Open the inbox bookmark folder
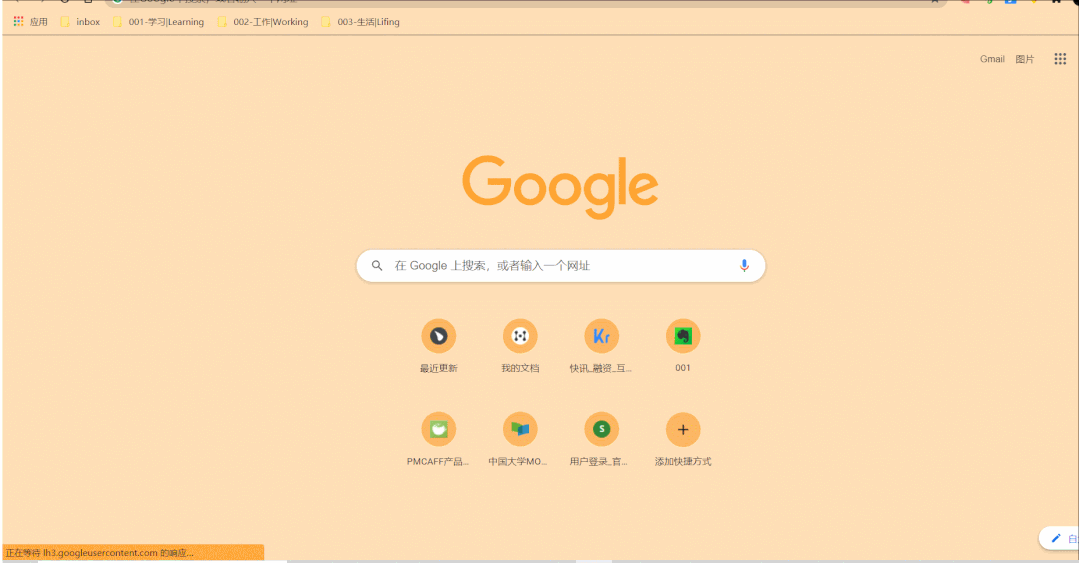Viewport: 1079px width, 563px height. 80,22
